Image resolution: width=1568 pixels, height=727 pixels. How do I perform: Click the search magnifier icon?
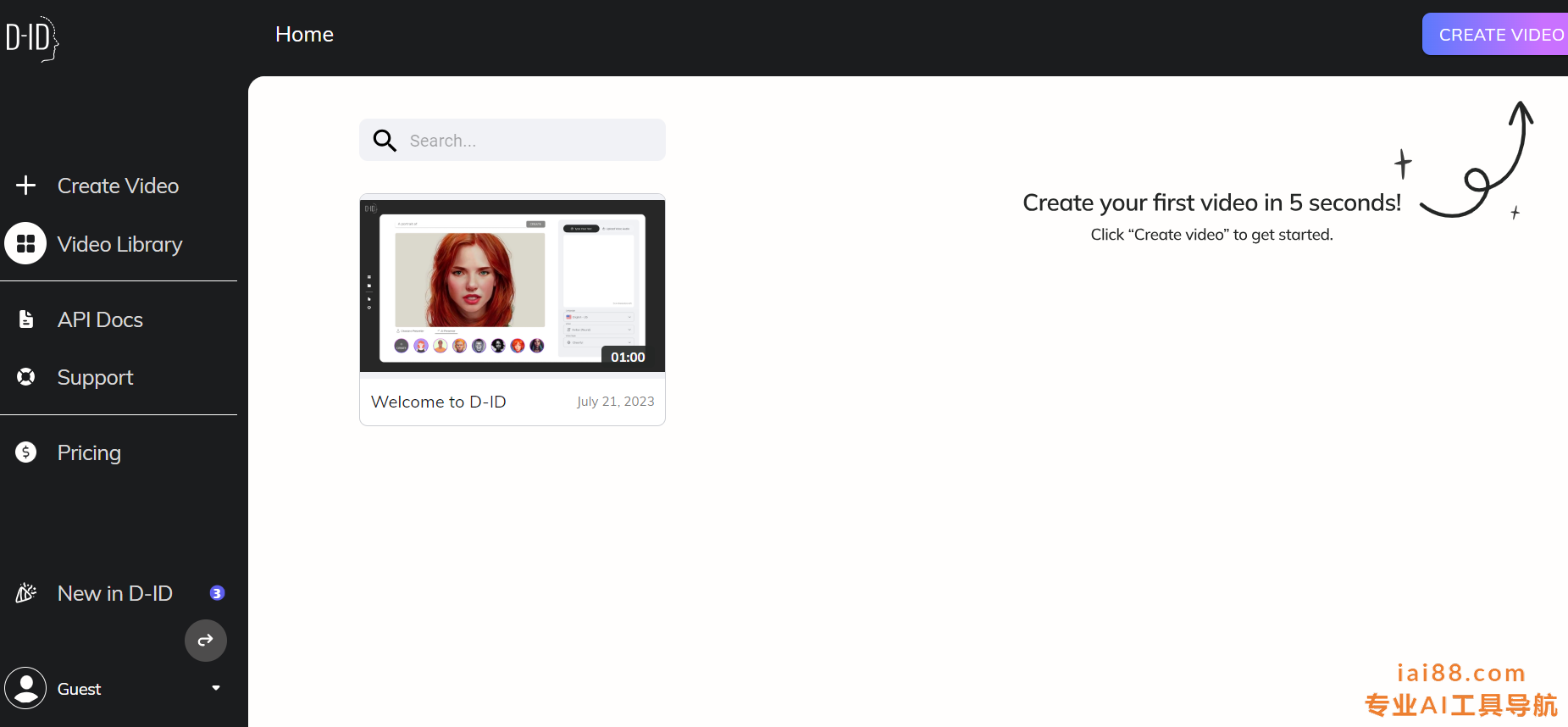pyautogui.click(x=385, y=140)
